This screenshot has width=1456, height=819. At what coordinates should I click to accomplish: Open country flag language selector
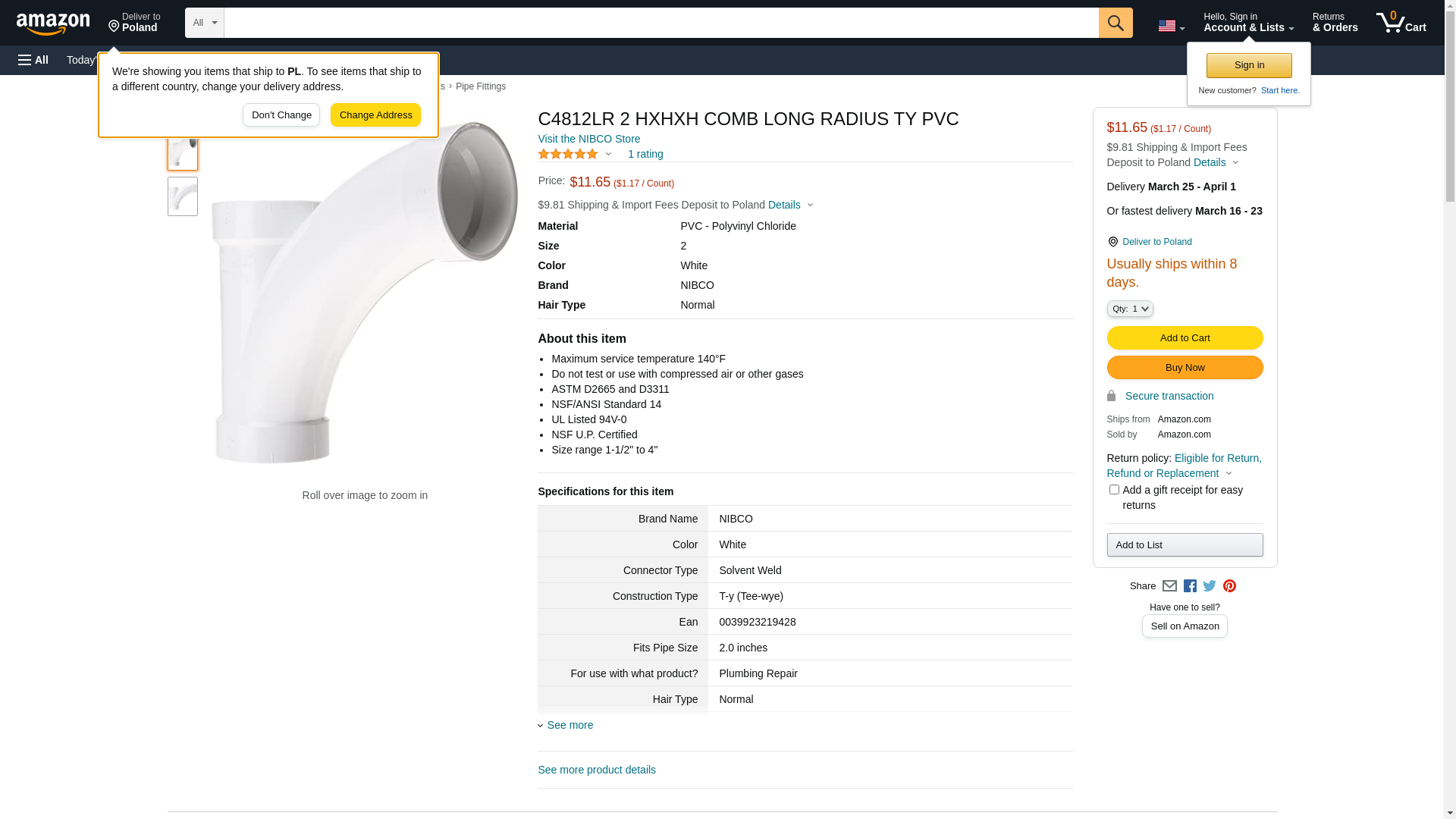1171,26
